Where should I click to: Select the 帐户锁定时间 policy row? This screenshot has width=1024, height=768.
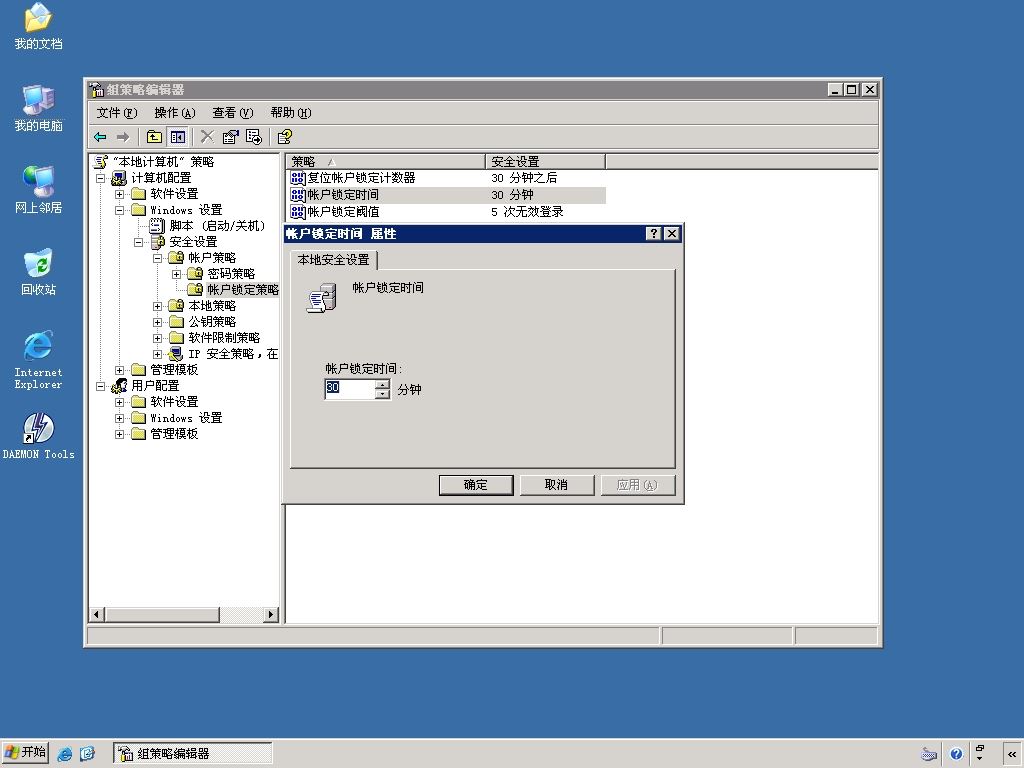pos(446,195)
